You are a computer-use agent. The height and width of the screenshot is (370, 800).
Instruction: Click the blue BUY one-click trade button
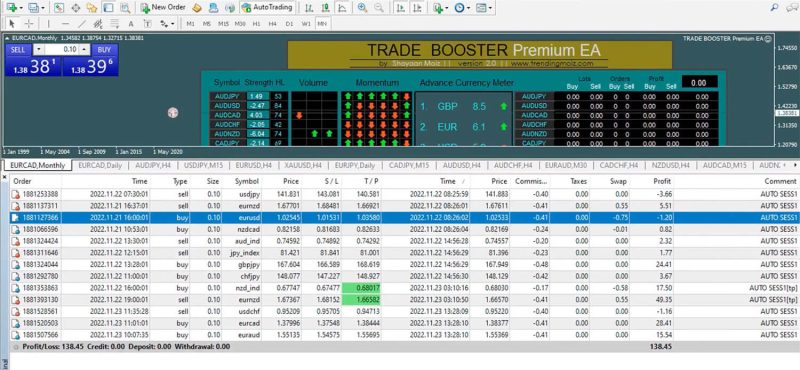coord(105,50)
